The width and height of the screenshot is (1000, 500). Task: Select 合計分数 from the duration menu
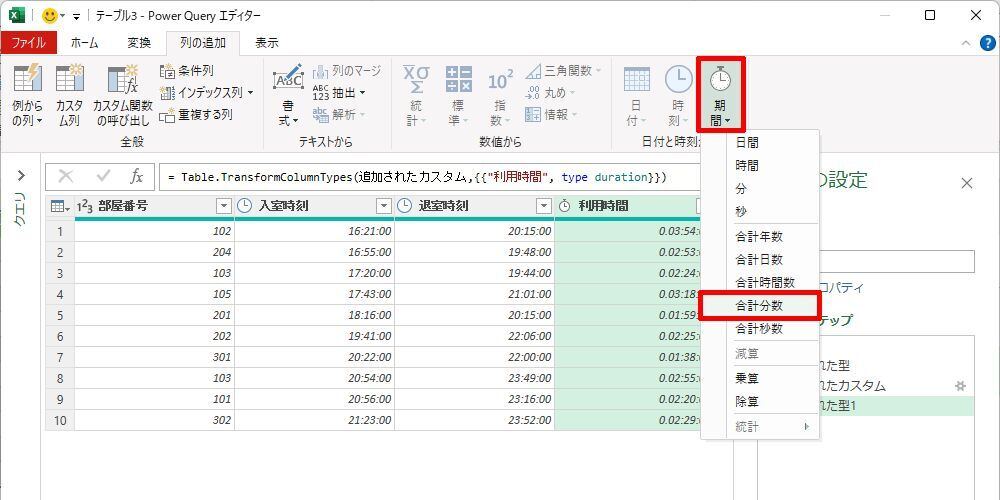[759, 305]
